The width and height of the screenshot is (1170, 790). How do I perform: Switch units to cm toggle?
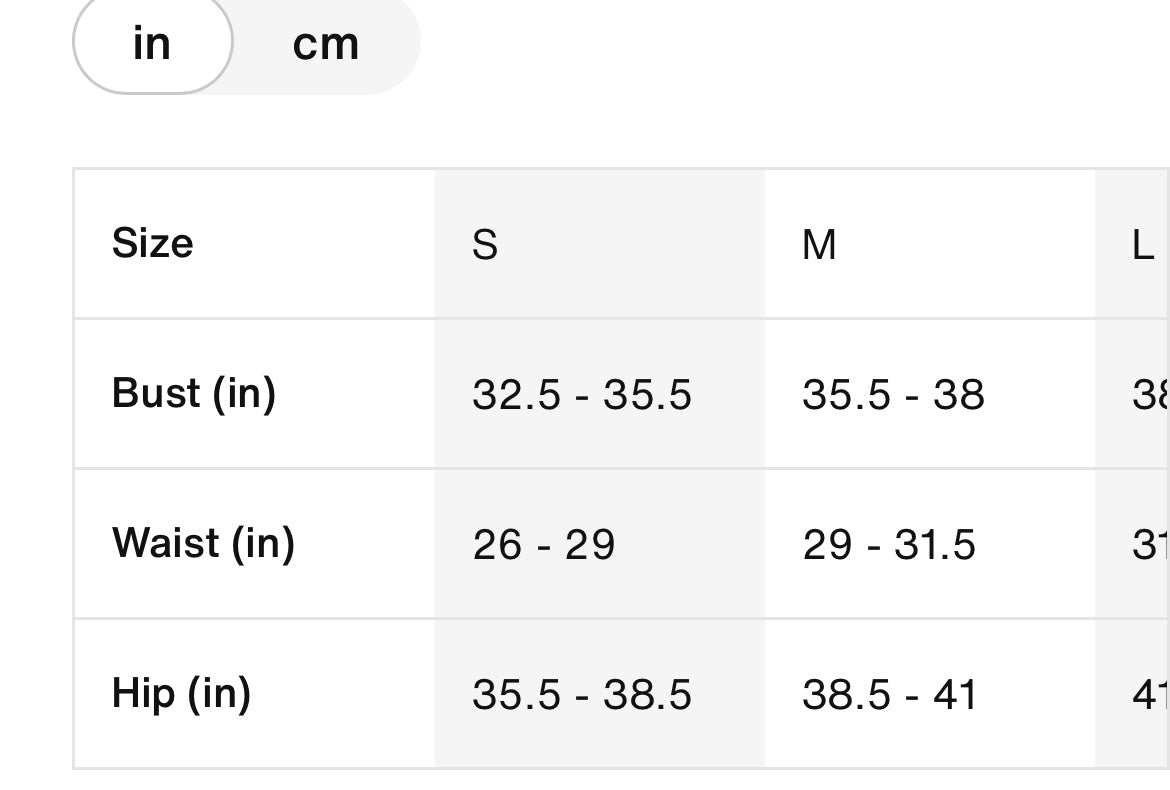pos(326,44)
